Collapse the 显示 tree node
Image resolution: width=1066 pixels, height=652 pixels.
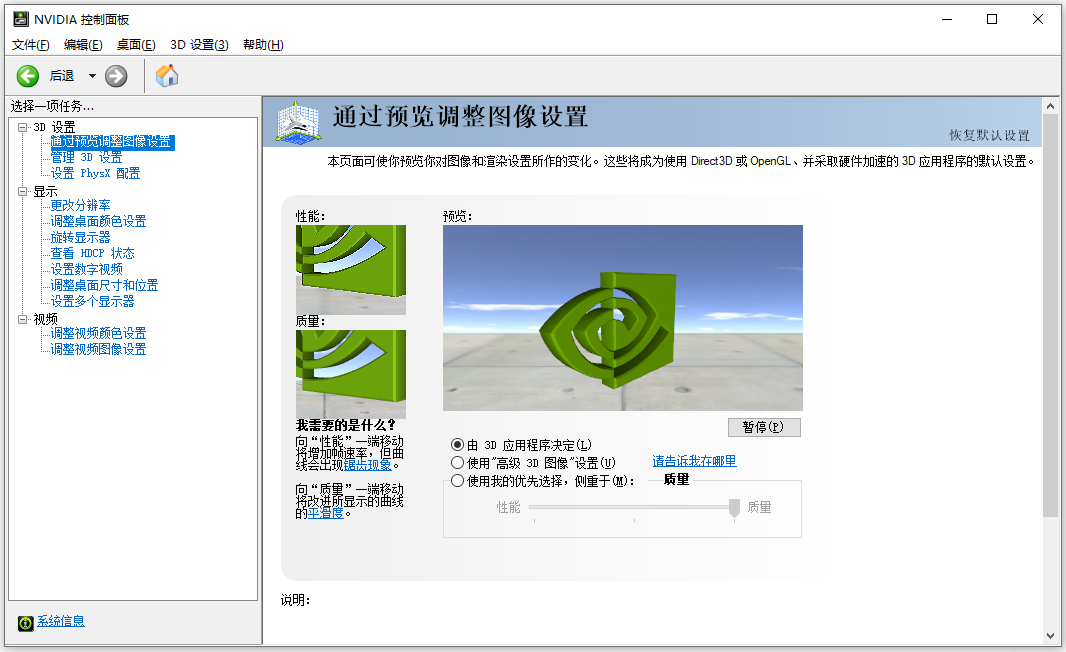click(22, 192)
